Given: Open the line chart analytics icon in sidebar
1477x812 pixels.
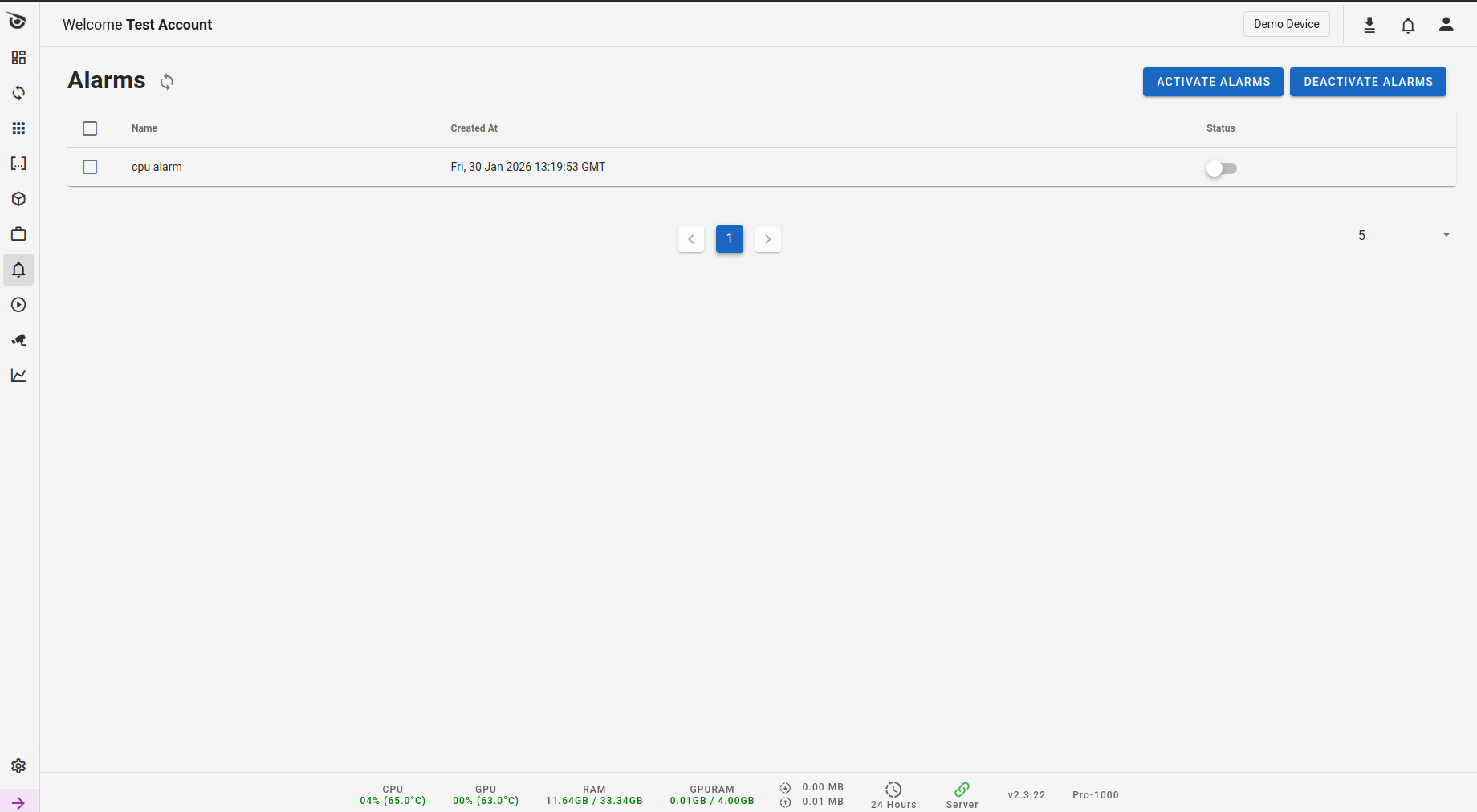Looking at the screenshot, I should point(18,376).
